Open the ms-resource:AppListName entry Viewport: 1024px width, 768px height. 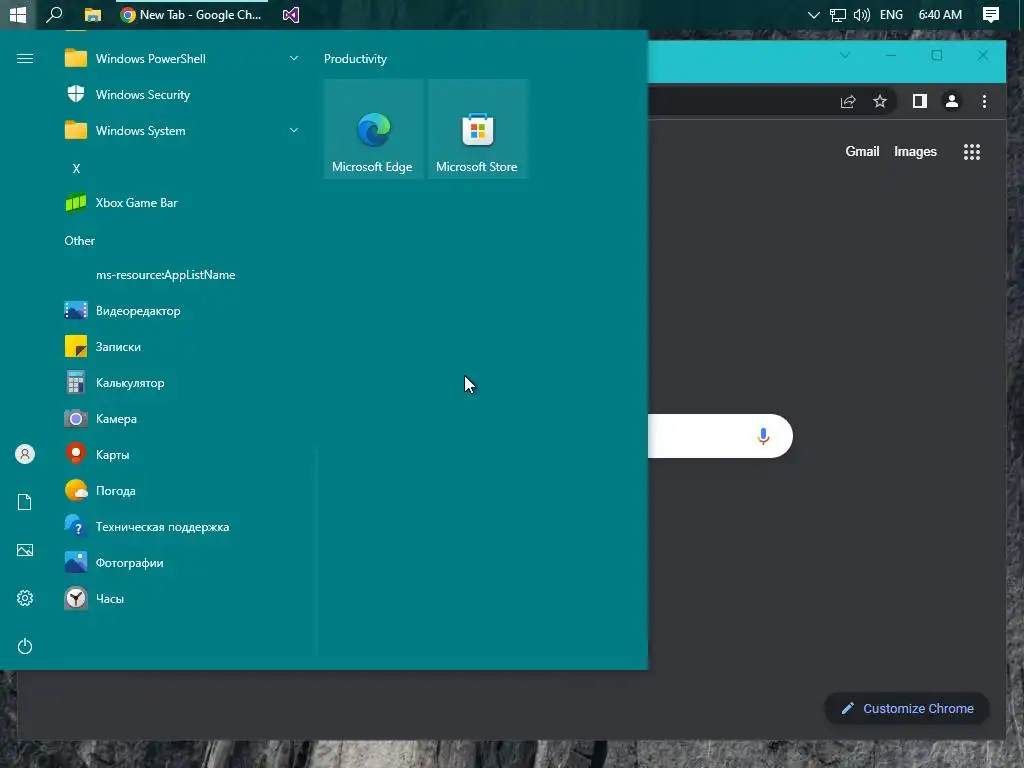(x=180, y=275)
